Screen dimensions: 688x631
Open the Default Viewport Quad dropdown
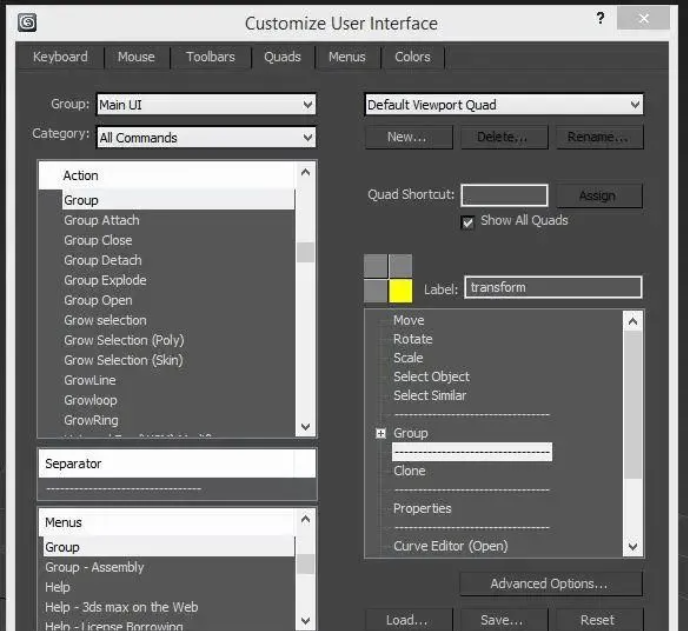click(x=504, y=105)
